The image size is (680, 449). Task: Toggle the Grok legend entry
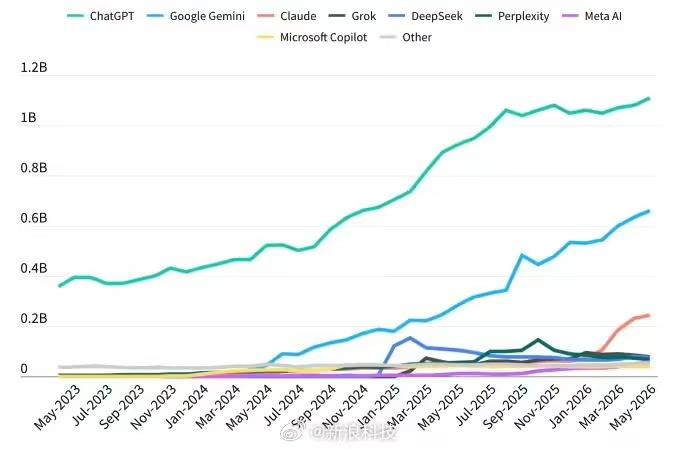coord(352,16)
